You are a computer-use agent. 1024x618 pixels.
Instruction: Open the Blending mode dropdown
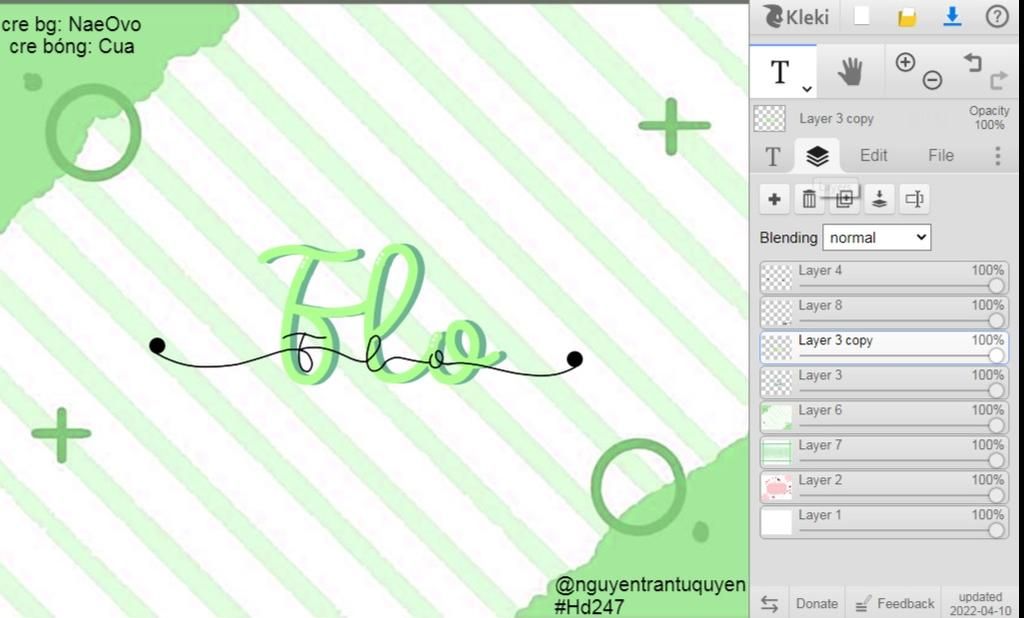coord(876,238)
